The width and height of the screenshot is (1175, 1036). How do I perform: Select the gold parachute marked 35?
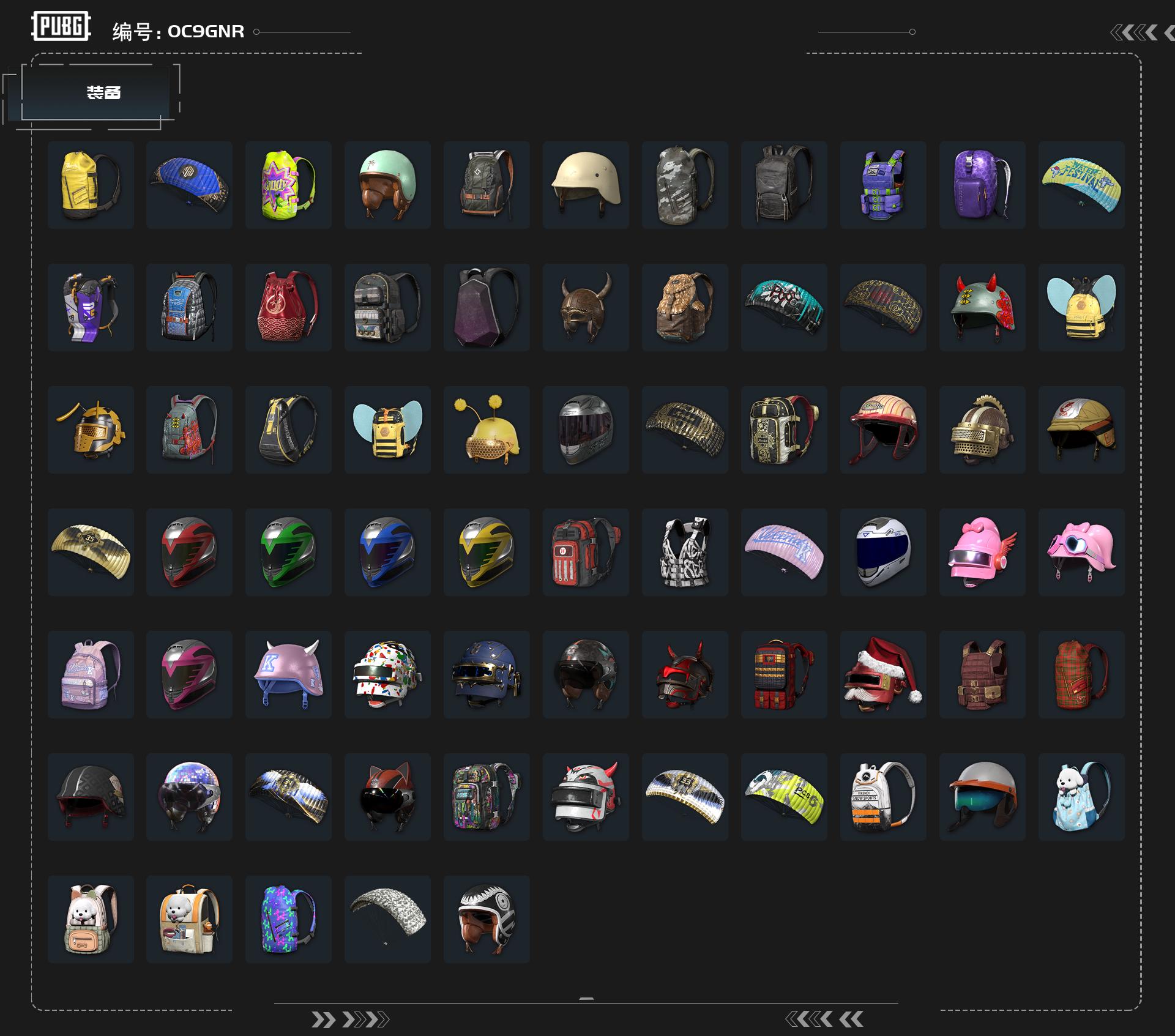(91, 552)
